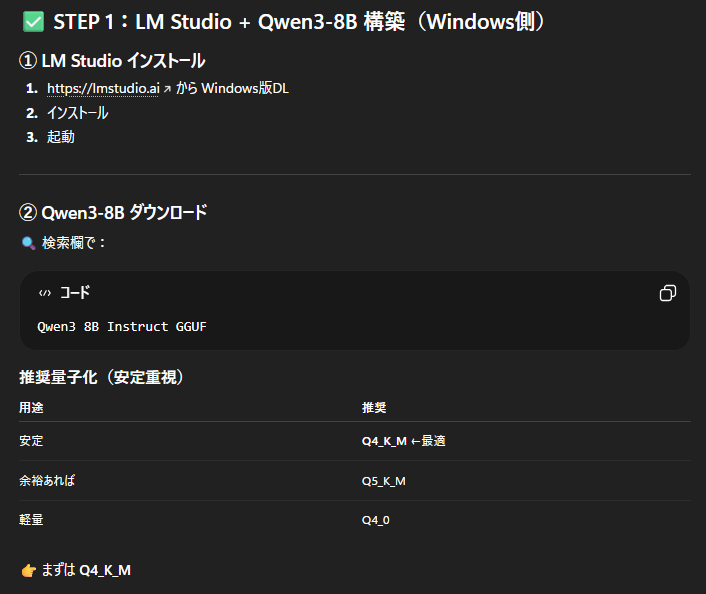This screenshot has width=706, height=594.
Task: Select the Q4_0 table cell
Action: pyautogui.click(x=376, y=520)
